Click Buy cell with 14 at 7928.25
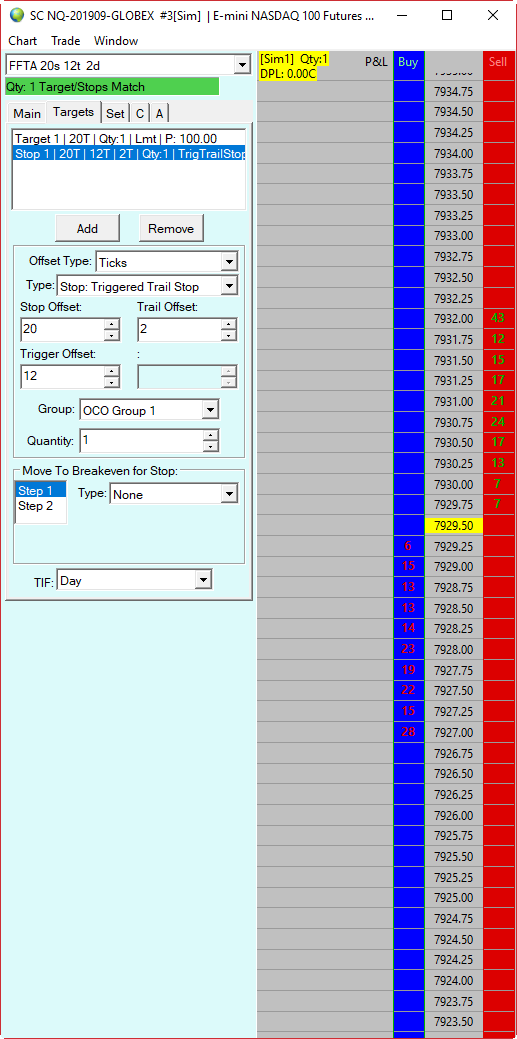517x1039 pixels. [408, 628]
